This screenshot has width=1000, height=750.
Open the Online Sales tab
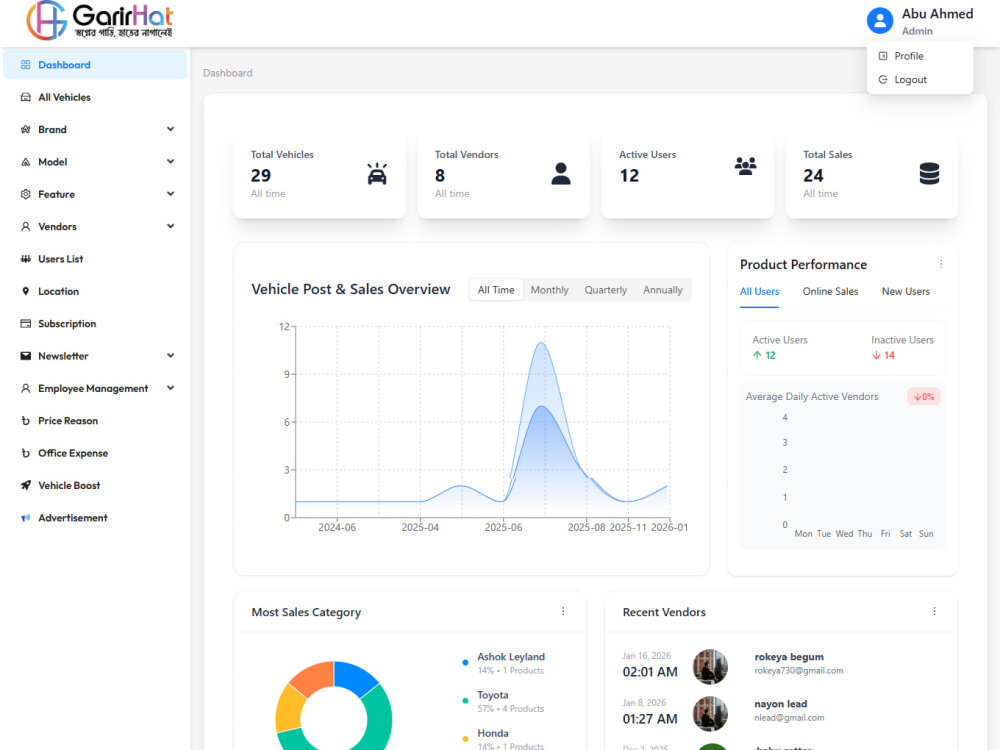830,291
